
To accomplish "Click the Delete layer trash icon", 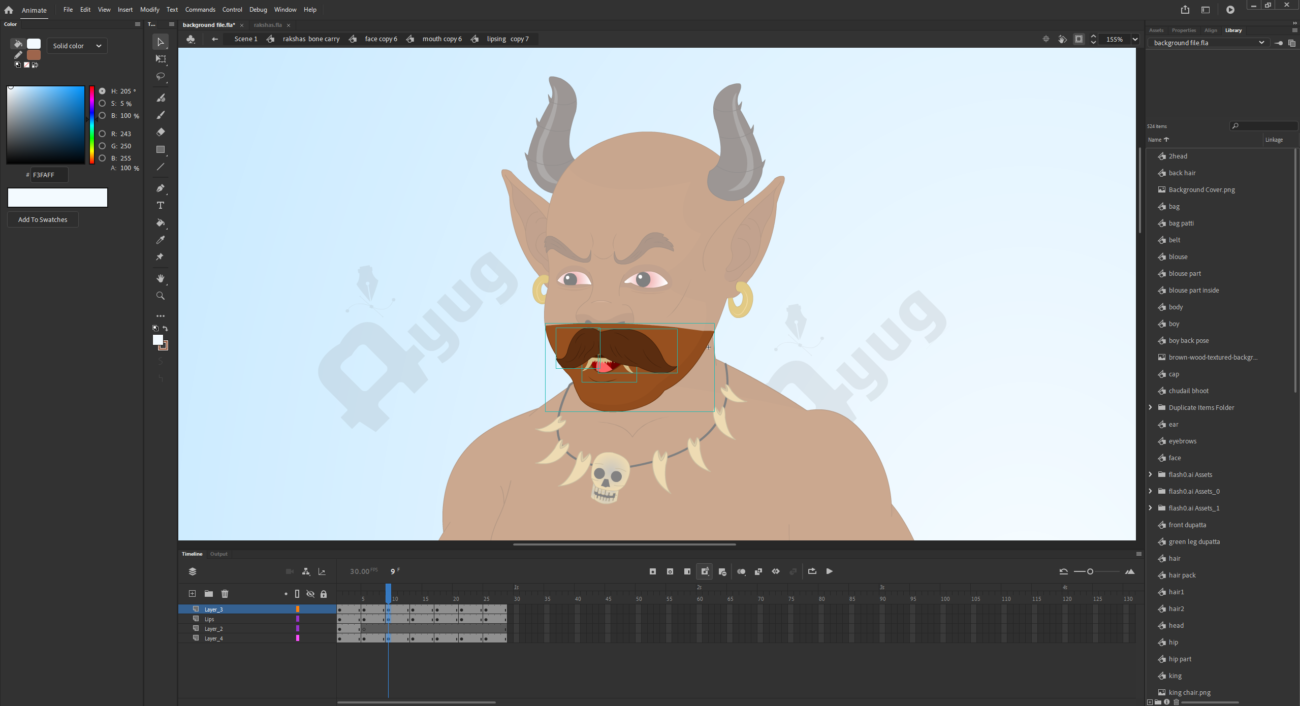I will pyautogui.click(x=225, y=594).
